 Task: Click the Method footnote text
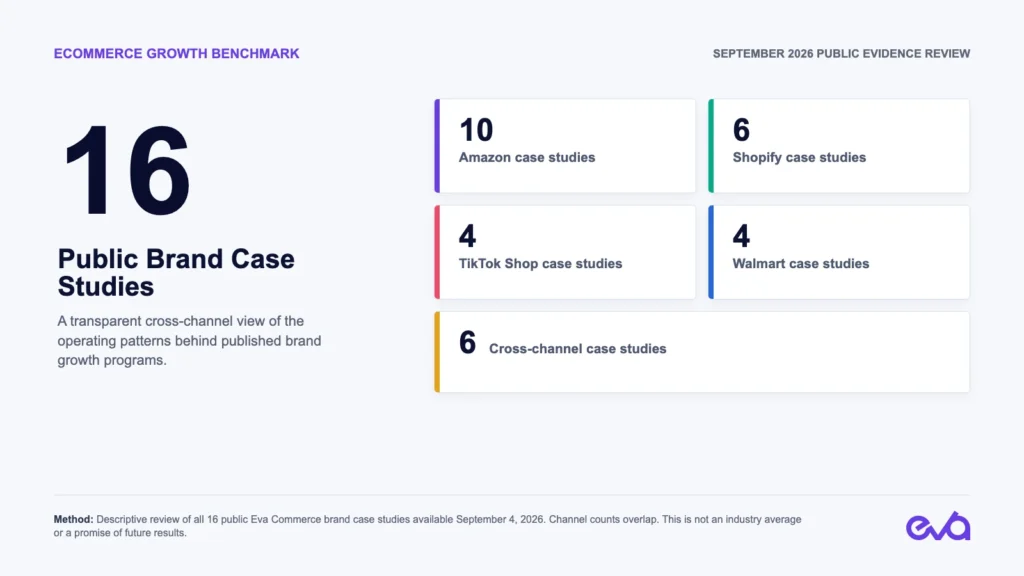click(428, 526)
